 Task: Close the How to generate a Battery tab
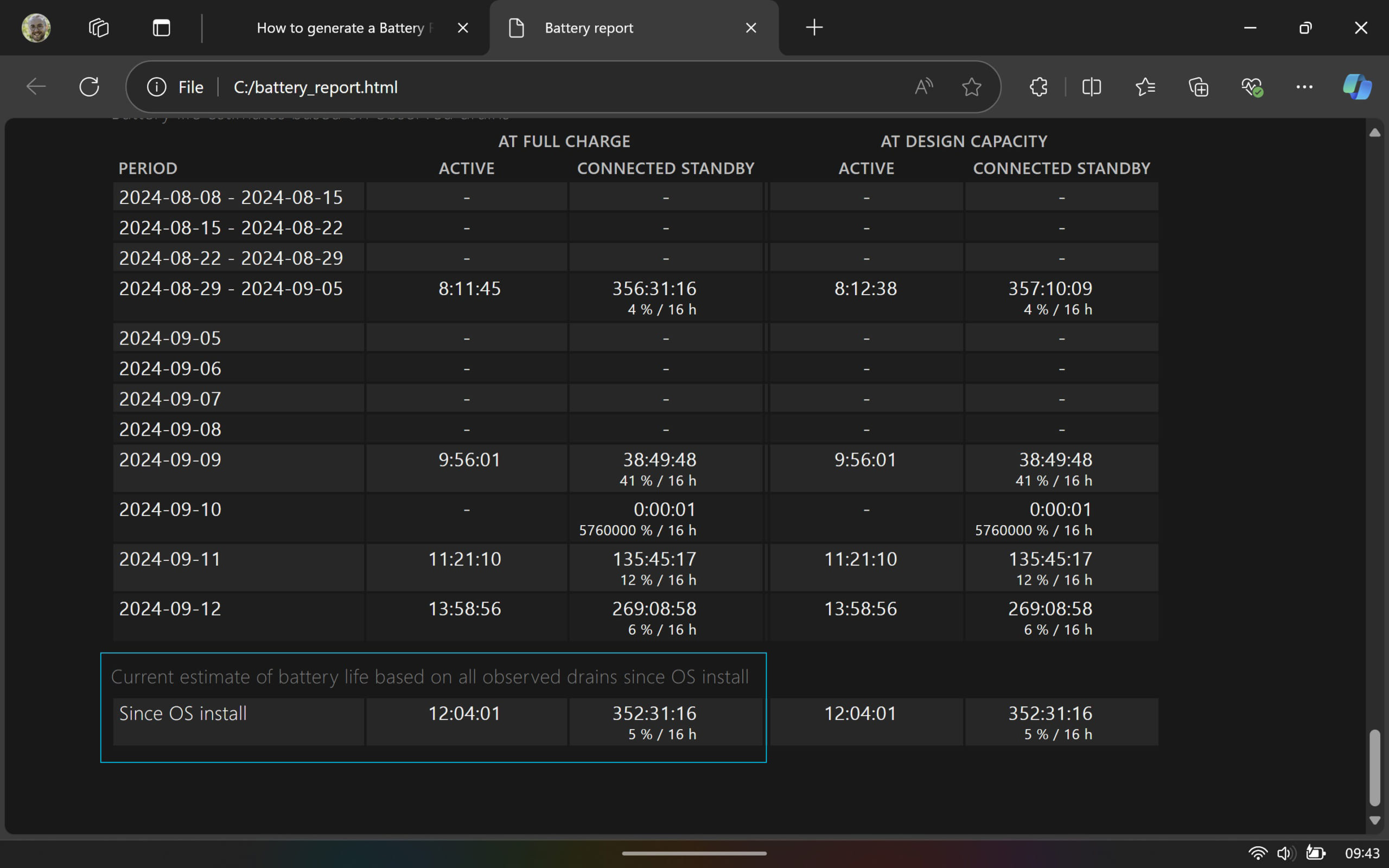463,28
